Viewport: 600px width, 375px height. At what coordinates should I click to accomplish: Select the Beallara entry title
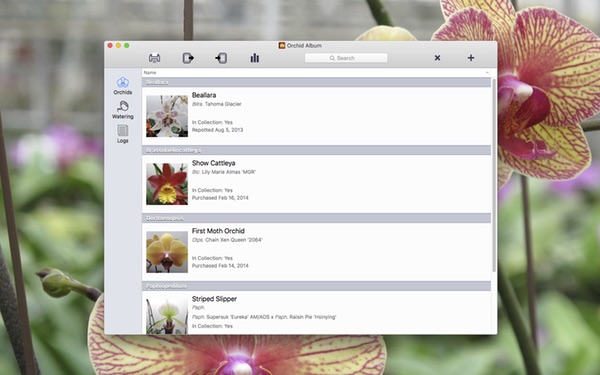tap(204, 95)
